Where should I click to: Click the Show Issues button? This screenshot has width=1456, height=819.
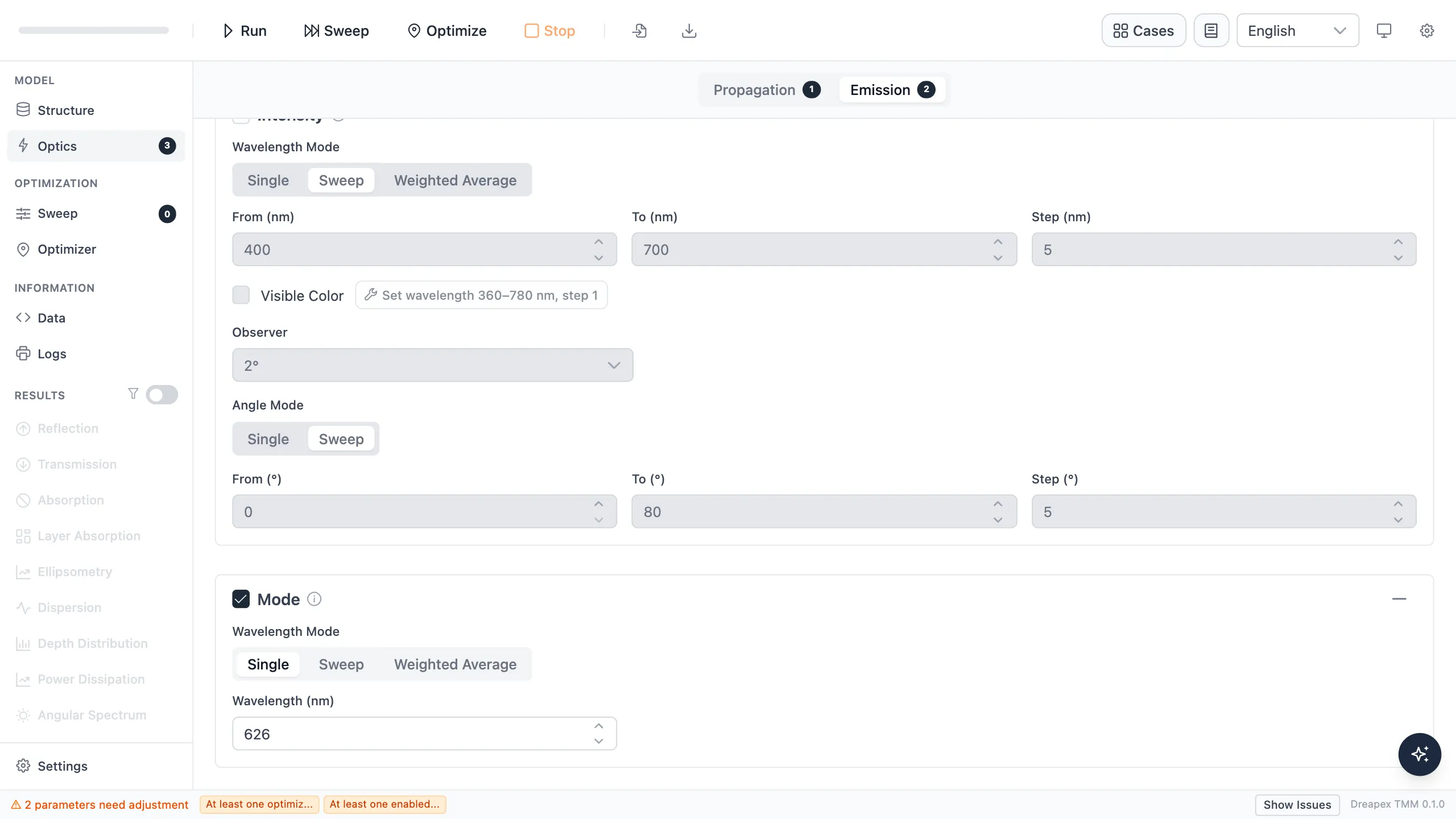(x=1297, y=804)
